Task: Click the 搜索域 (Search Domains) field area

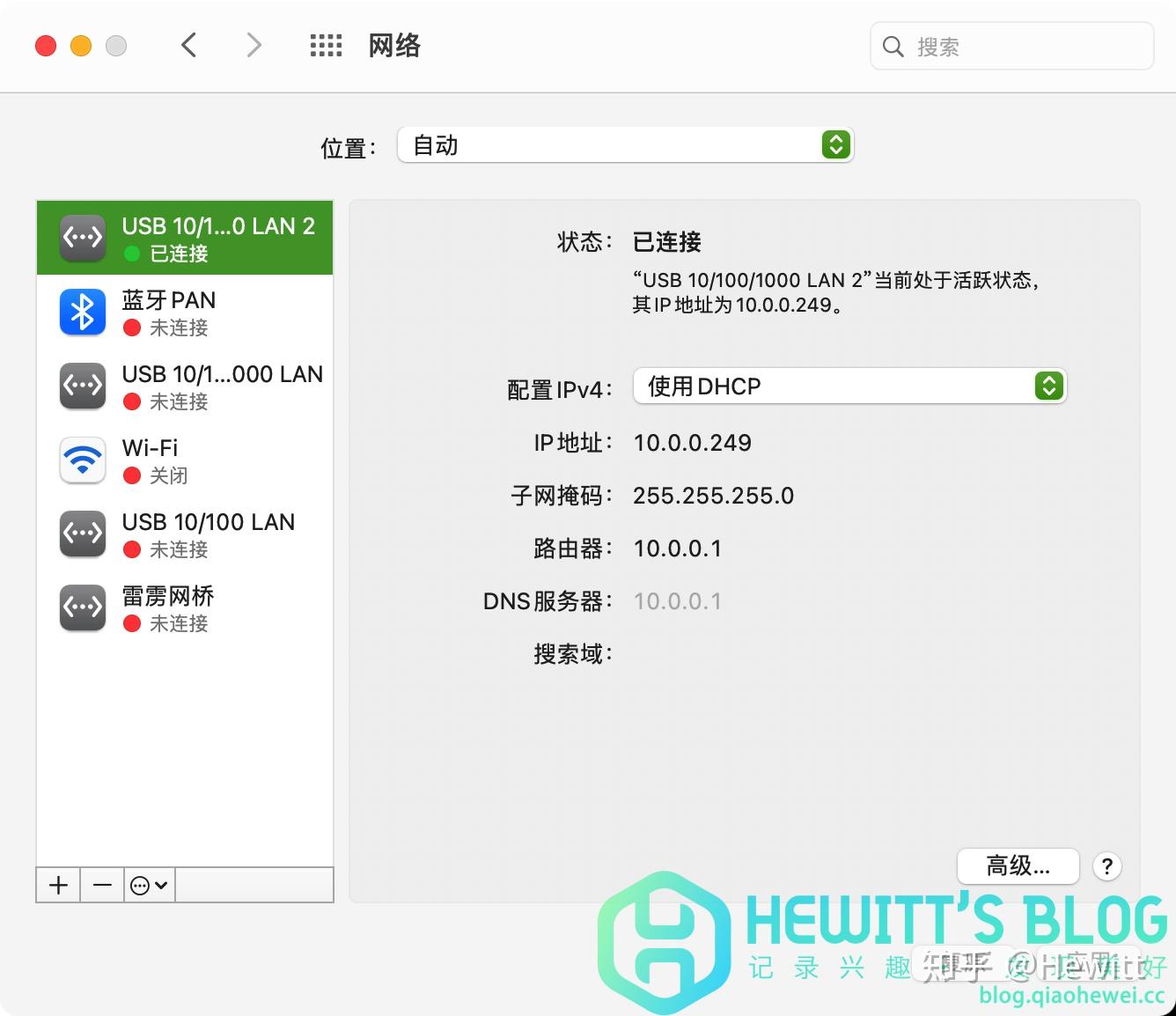Action: [704, 653]
